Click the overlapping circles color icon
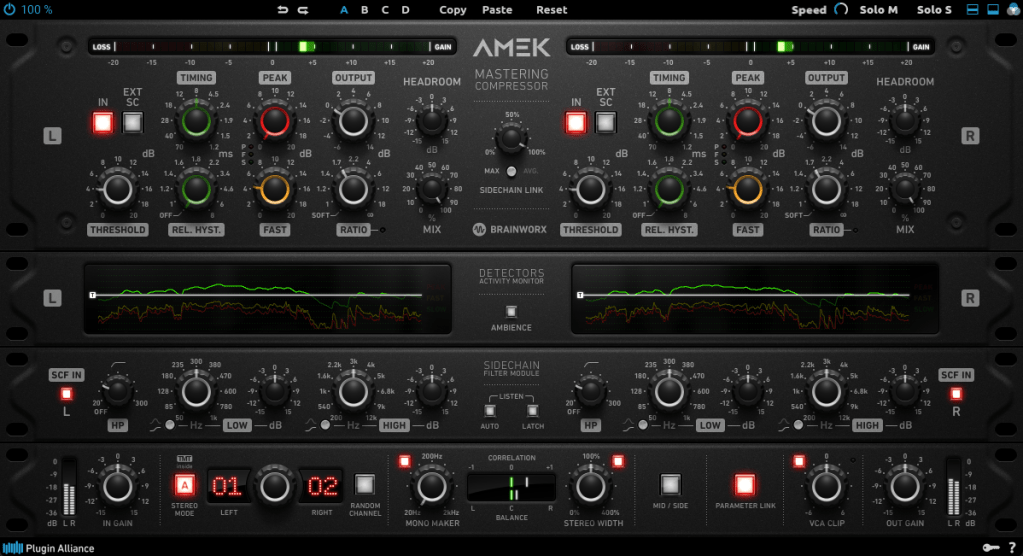This screenshot has width=1023, height=556. click(x=1010, y=10)
